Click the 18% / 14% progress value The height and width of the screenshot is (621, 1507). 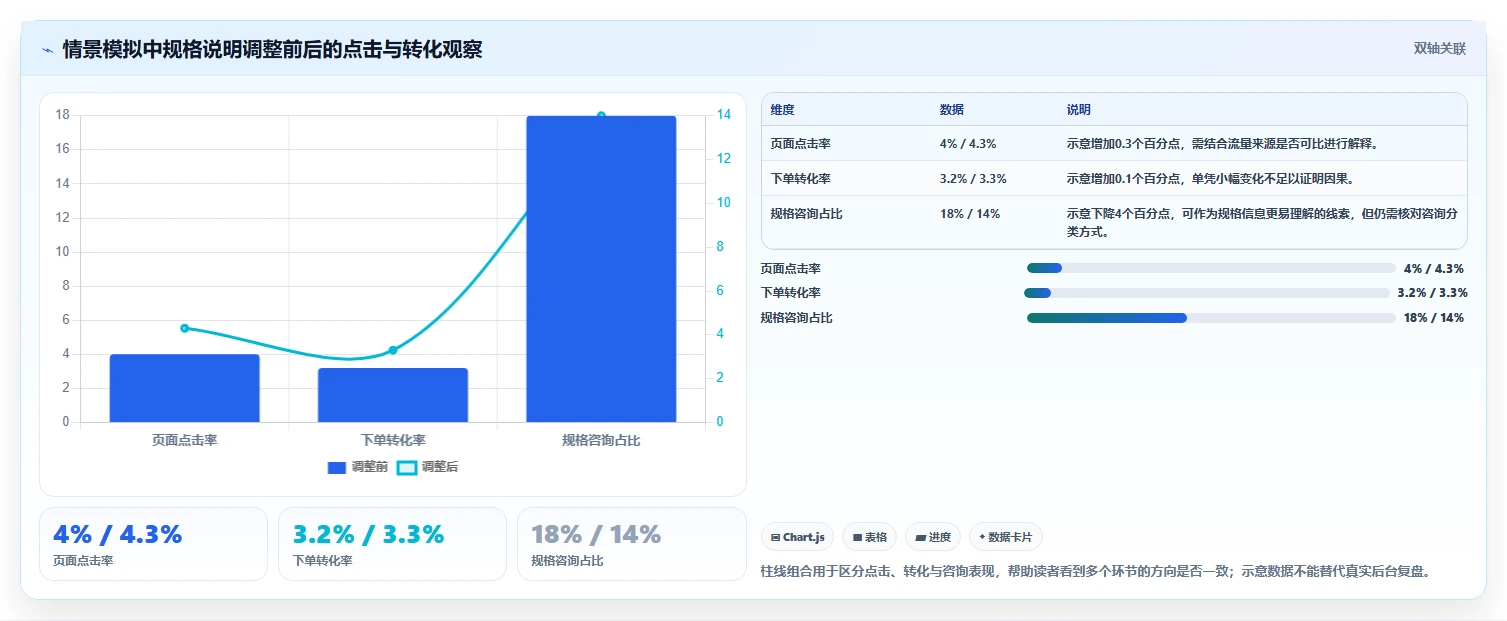1434,318
